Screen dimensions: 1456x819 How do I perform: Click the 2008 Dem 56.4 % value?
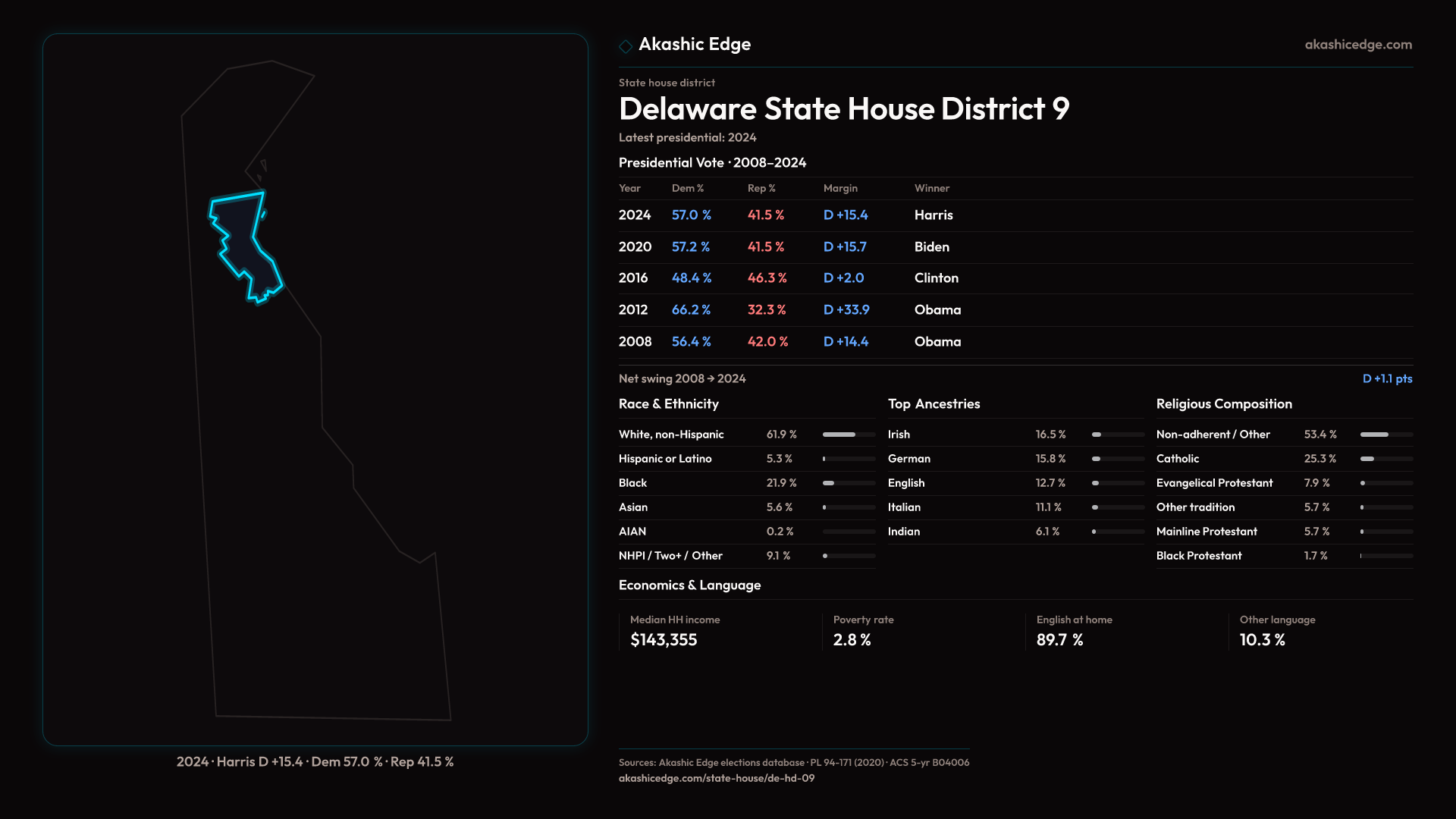[691, 342]
